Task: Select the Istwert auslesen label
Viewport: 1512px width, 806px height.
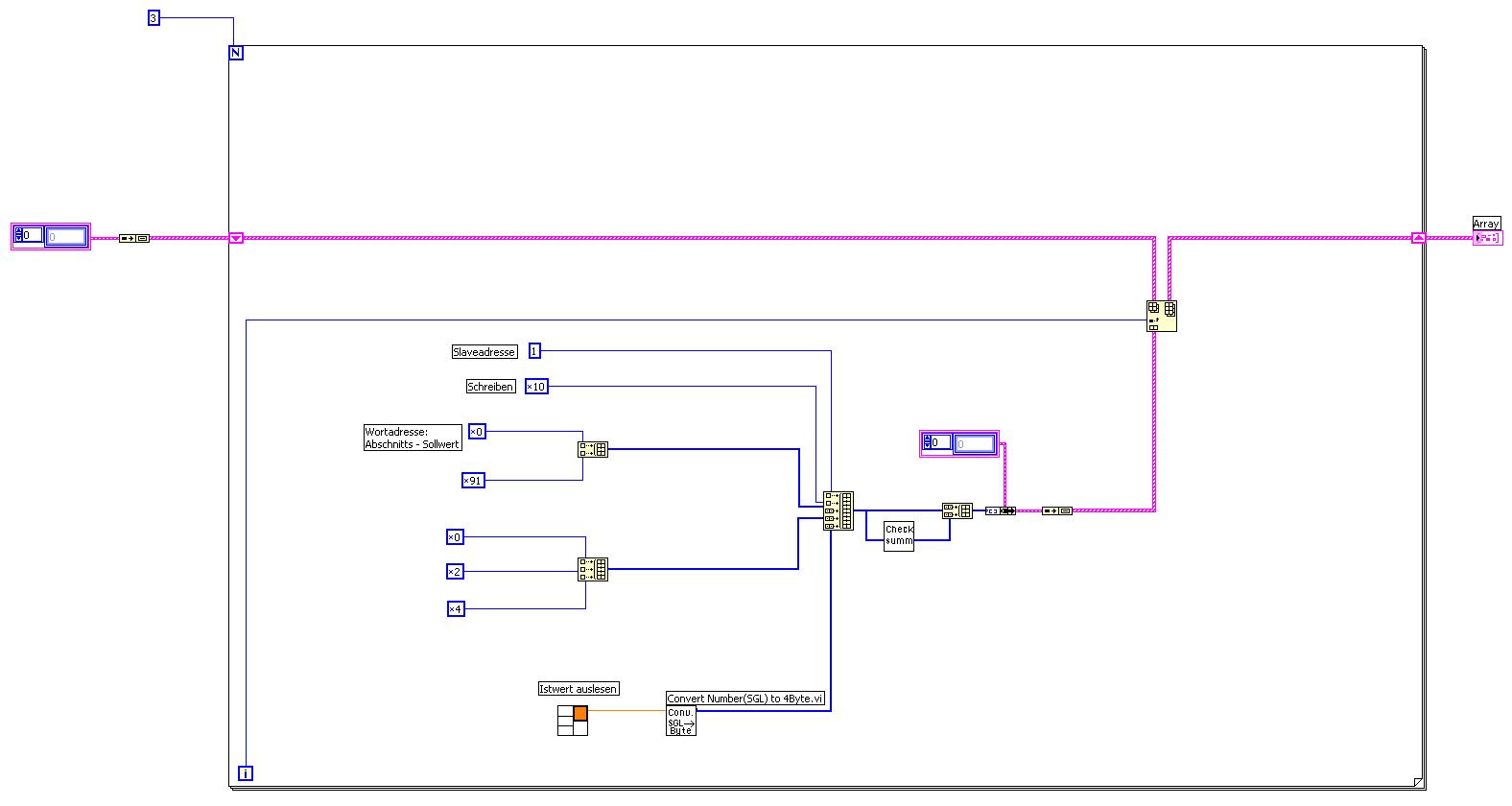Action: click(579, 689)
